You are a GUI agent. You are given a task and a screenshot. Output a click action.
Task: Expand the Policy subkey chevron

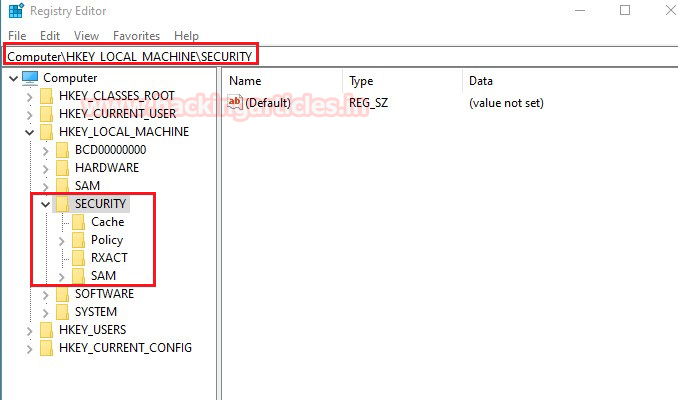[x=61, y=241]
